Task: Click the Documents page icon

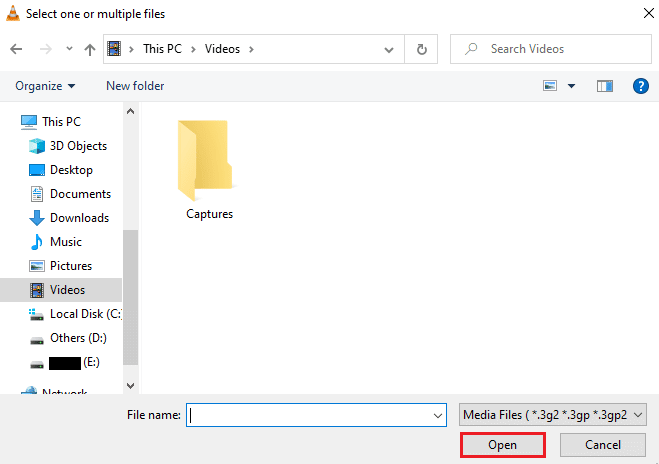Action: click(37, 194)
